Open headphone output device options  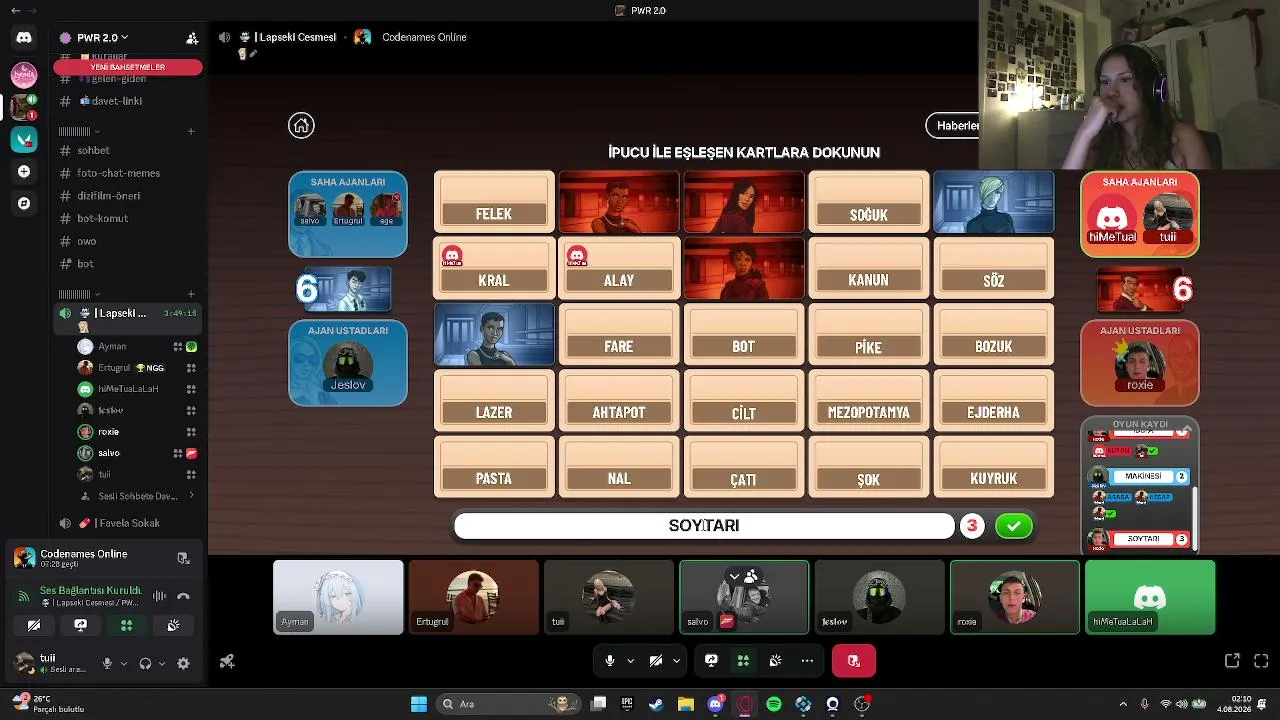click(x=162, y=663)
